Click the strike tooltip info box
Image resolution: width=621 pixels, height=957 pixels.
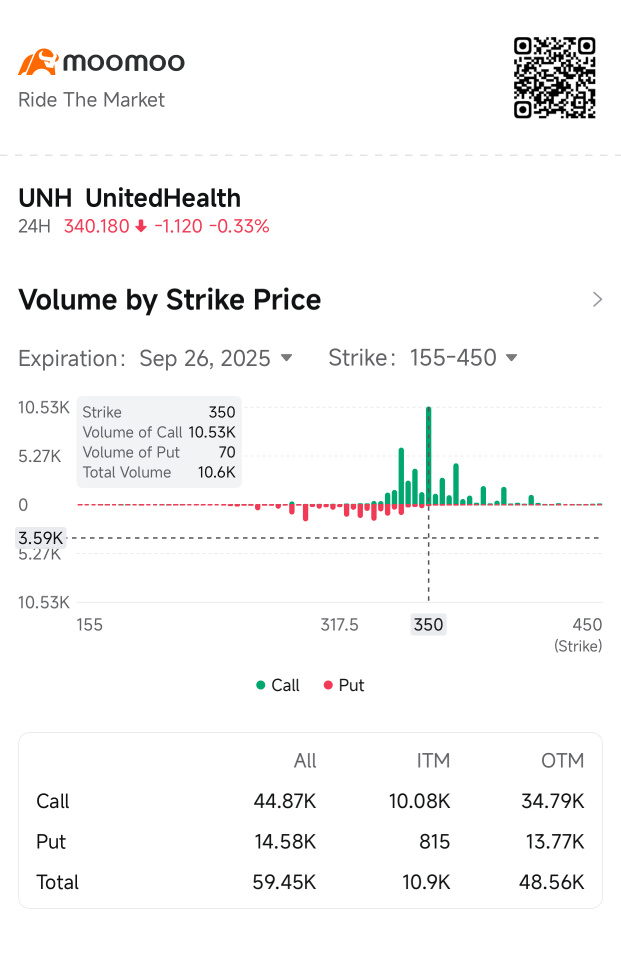(x=159, y=442)
